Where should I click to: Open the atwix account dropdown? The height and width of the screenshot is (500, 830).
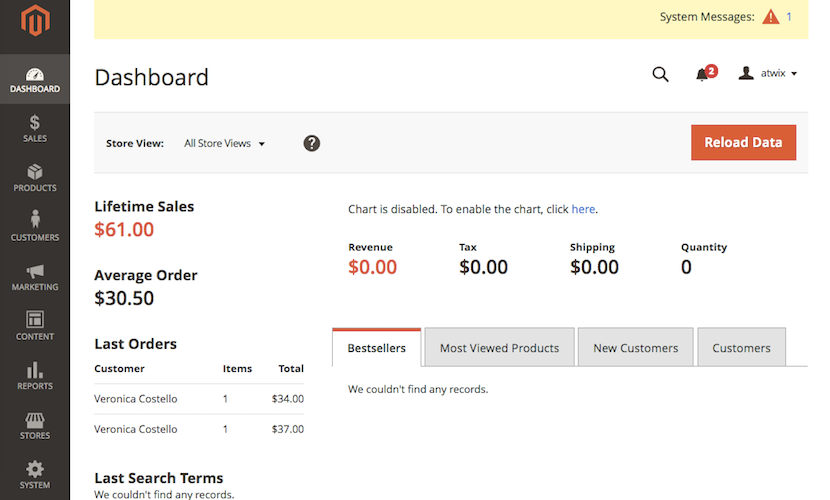[768, 73]
